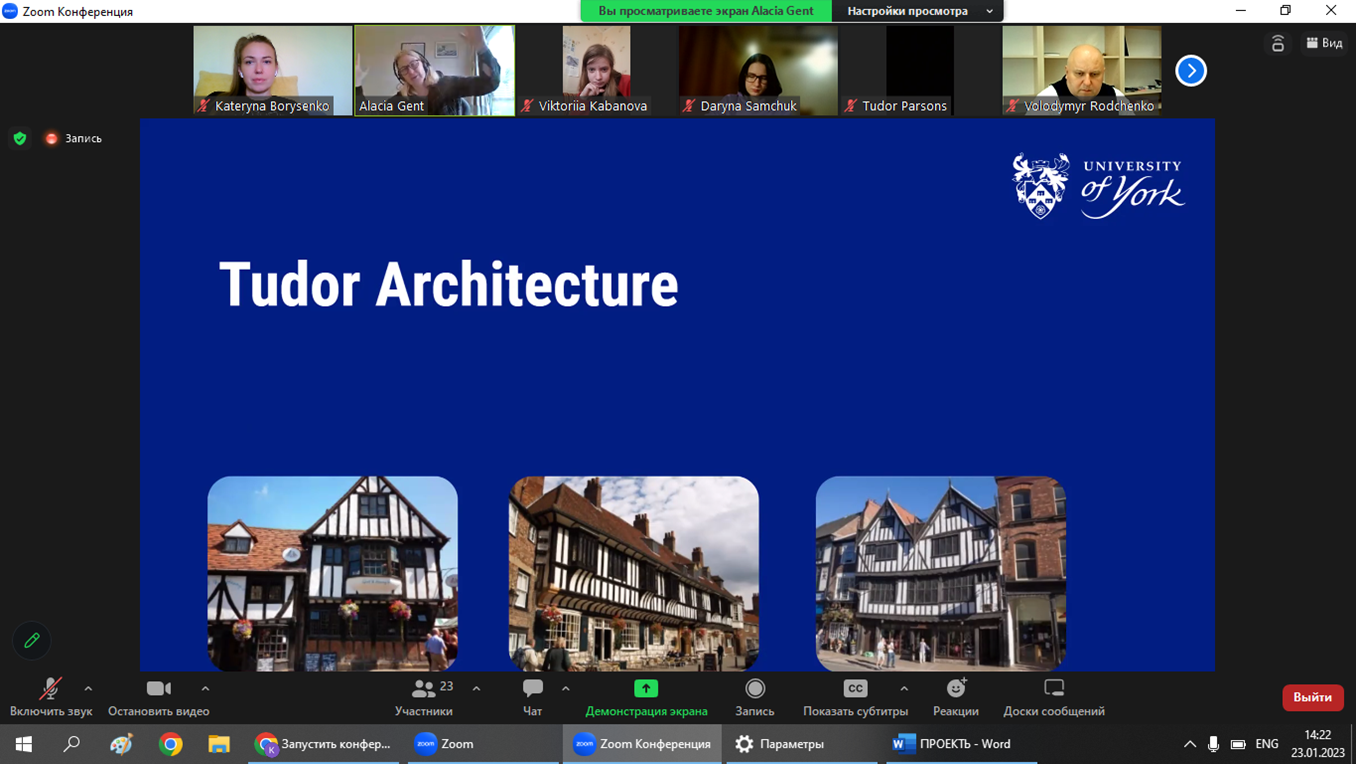Click the green Share Screen icon
Viewport: 1356px width, 764px height.
(646, 689)
